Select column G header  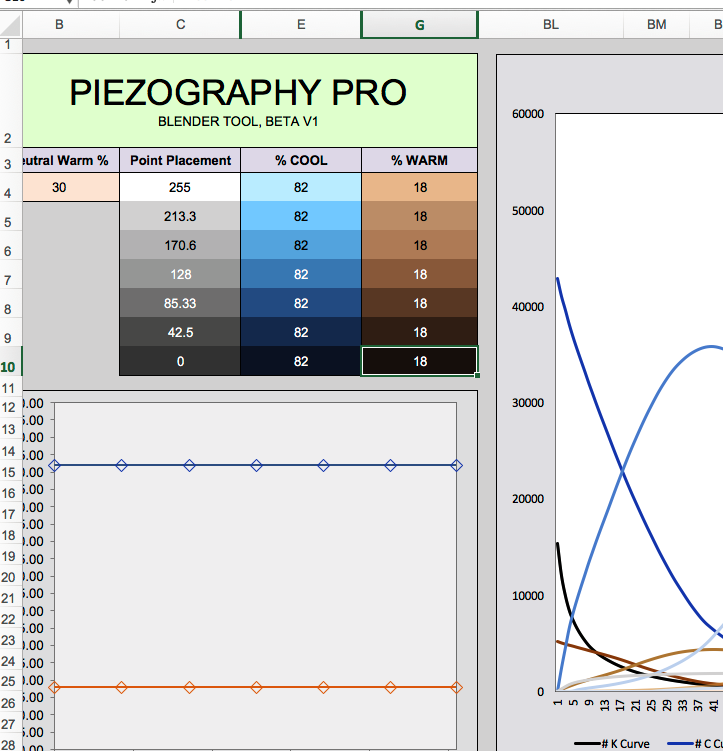click(x=419, y=25)
